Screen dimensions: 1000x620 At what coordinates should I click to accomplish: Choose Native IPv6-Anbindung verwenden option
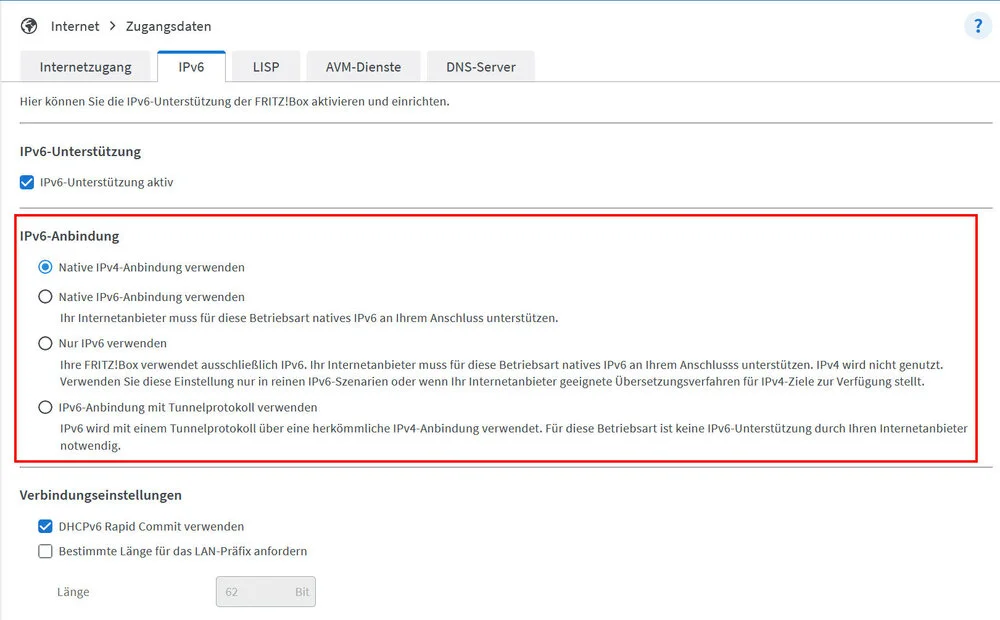(x=45, y=297)
